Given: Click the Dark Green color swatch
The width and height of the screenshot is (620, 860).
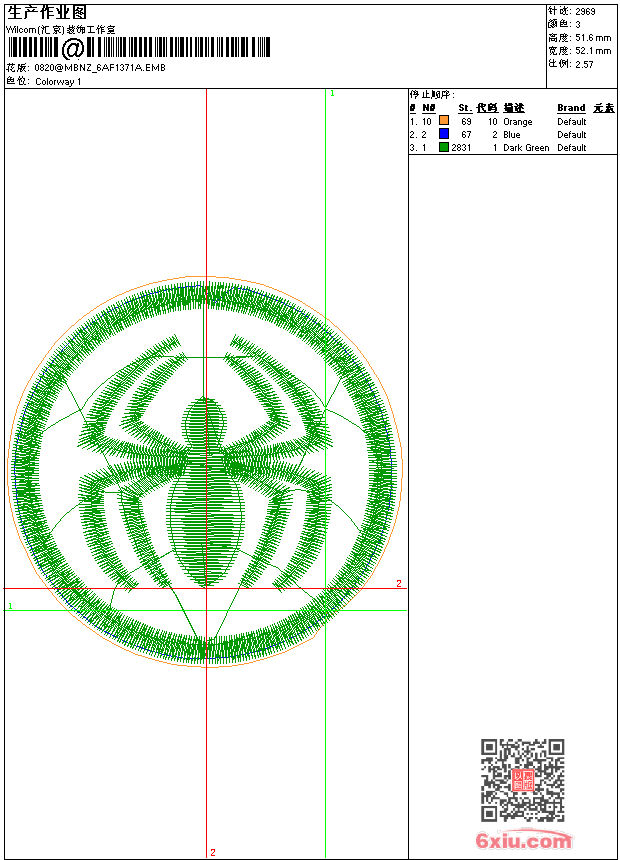Looking at the screenshot, I should point(444,147).
